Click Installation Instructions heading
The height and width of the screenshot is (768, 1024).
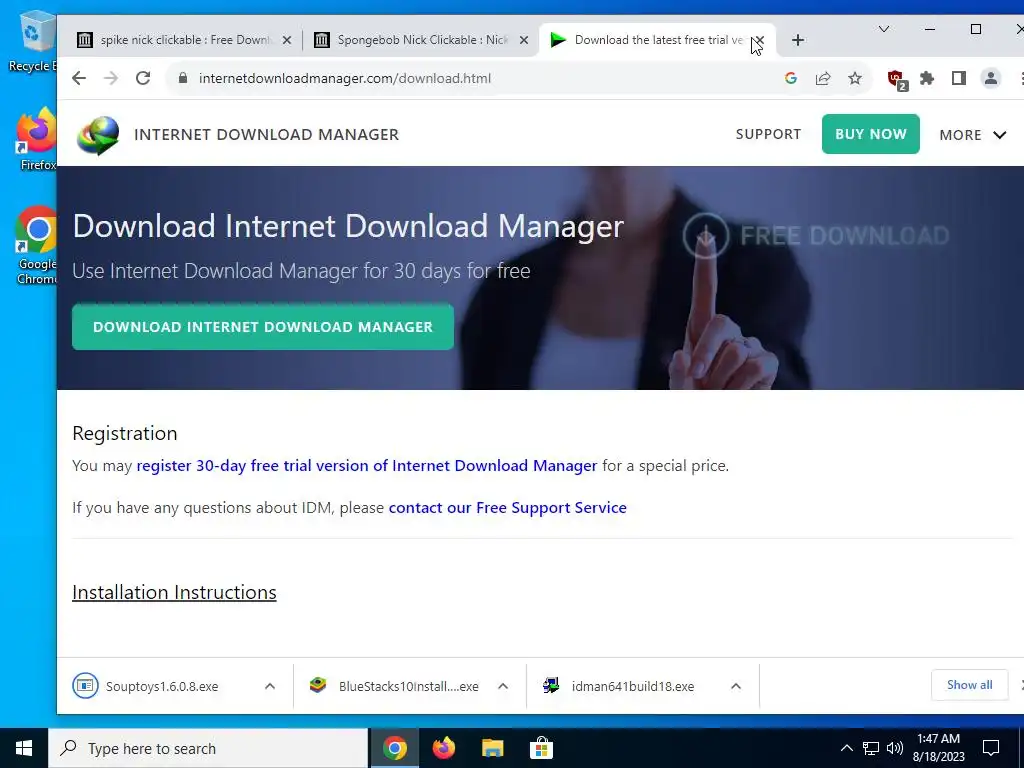point(174,592)
